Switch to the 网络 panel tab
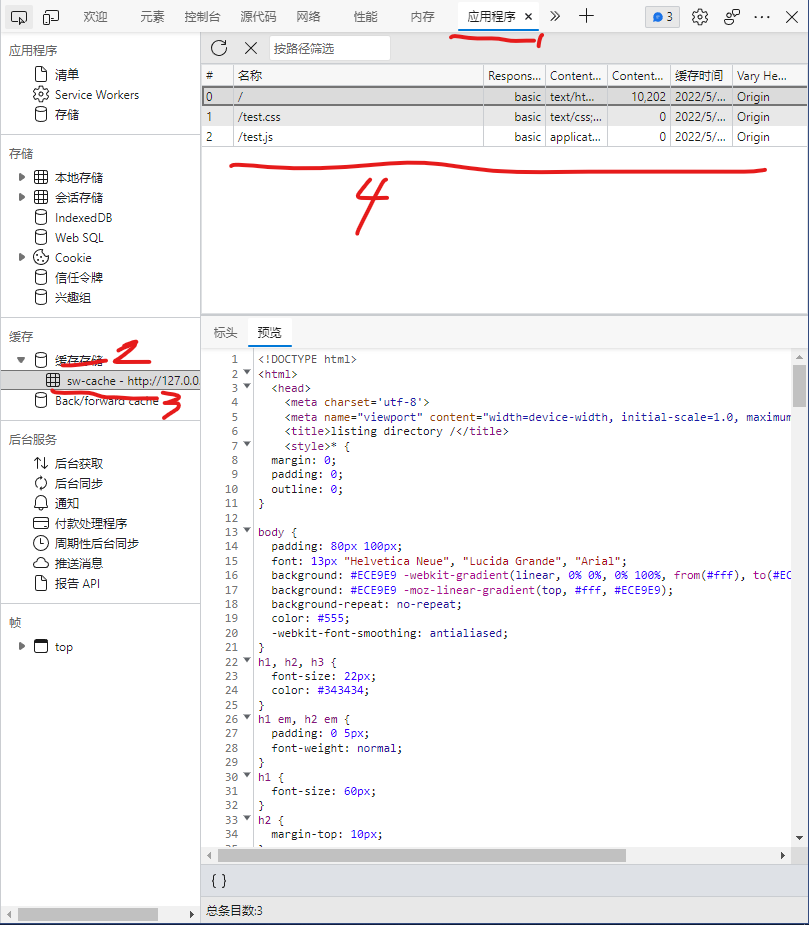 pyautogui.click(x=309, y=17)
